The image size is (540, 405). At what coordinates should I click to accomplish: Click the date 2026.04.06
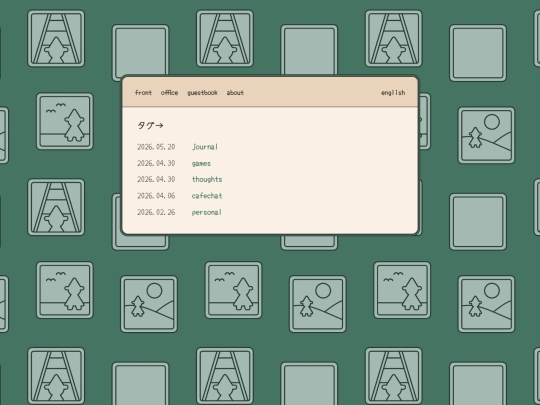click(156, 196)
